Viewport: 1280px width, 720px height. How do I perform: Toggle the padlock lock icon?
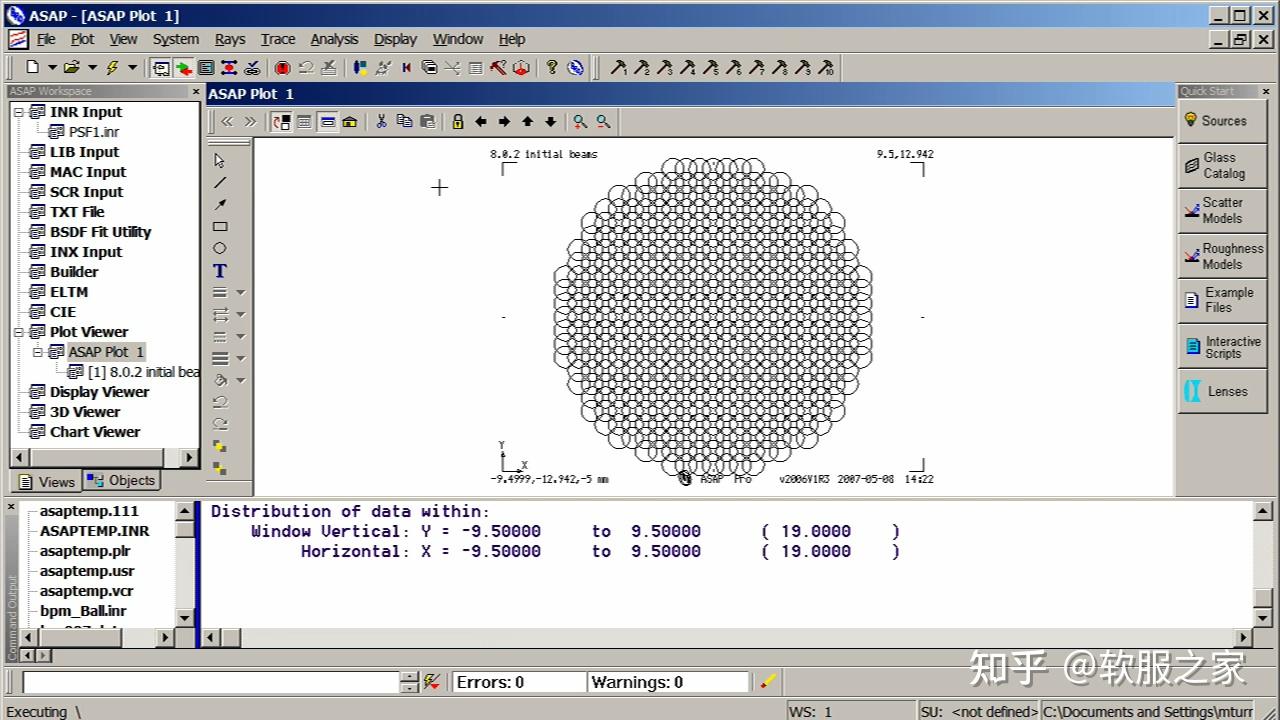(x=458, y=122)
